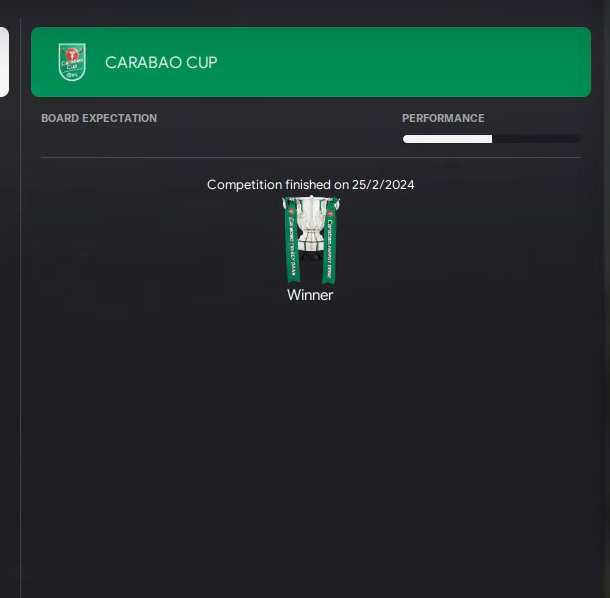Select the BOARD EXPECTATION heading
Viewport: 610px width, 598px height.
(x=99, y=118)
